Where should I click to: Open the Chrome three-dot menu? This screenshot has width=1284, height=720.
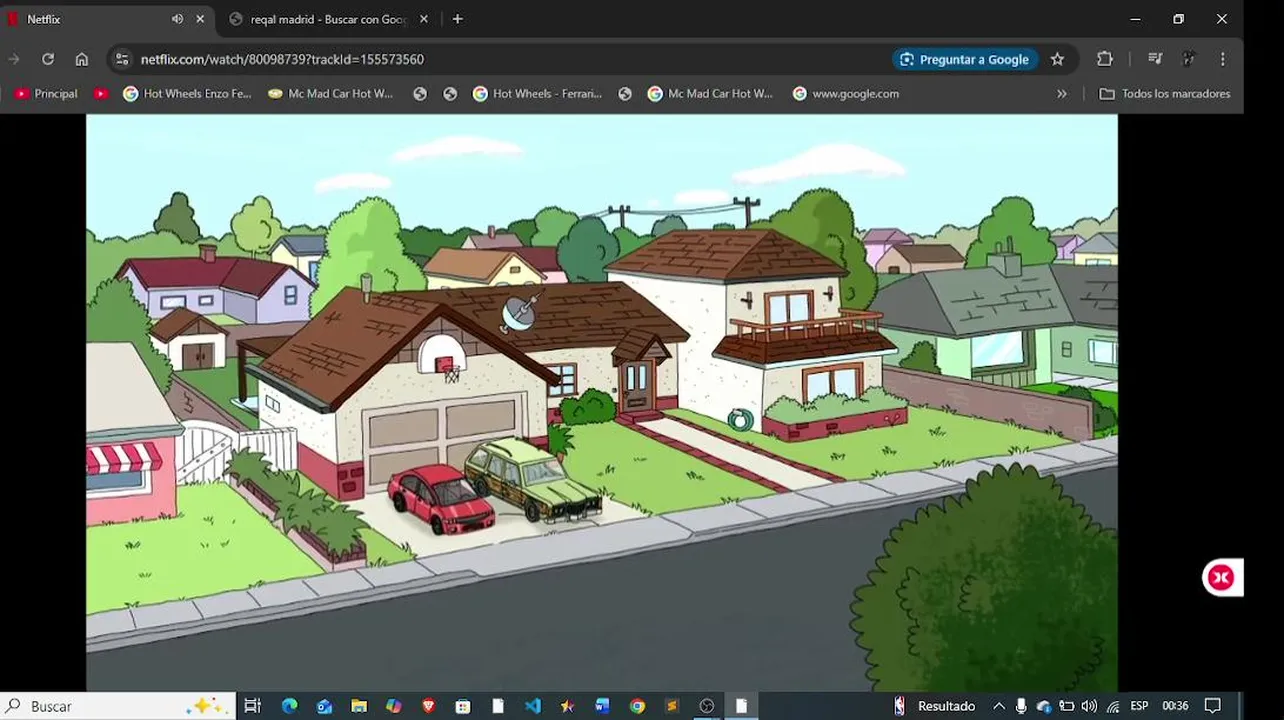1223,59
